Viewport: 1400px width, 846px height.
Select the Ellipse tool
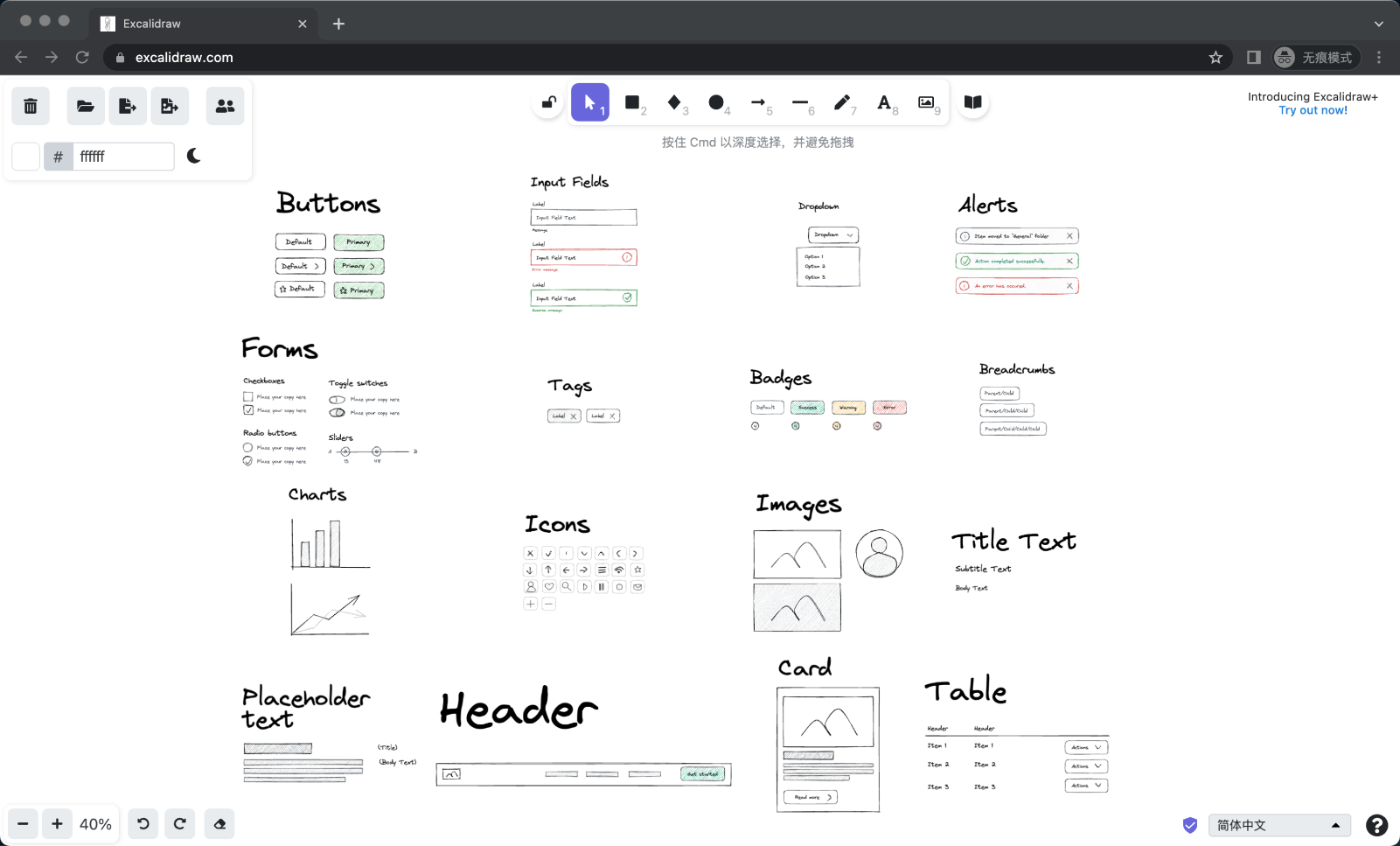pyautogui.click(x=716, y=102)
